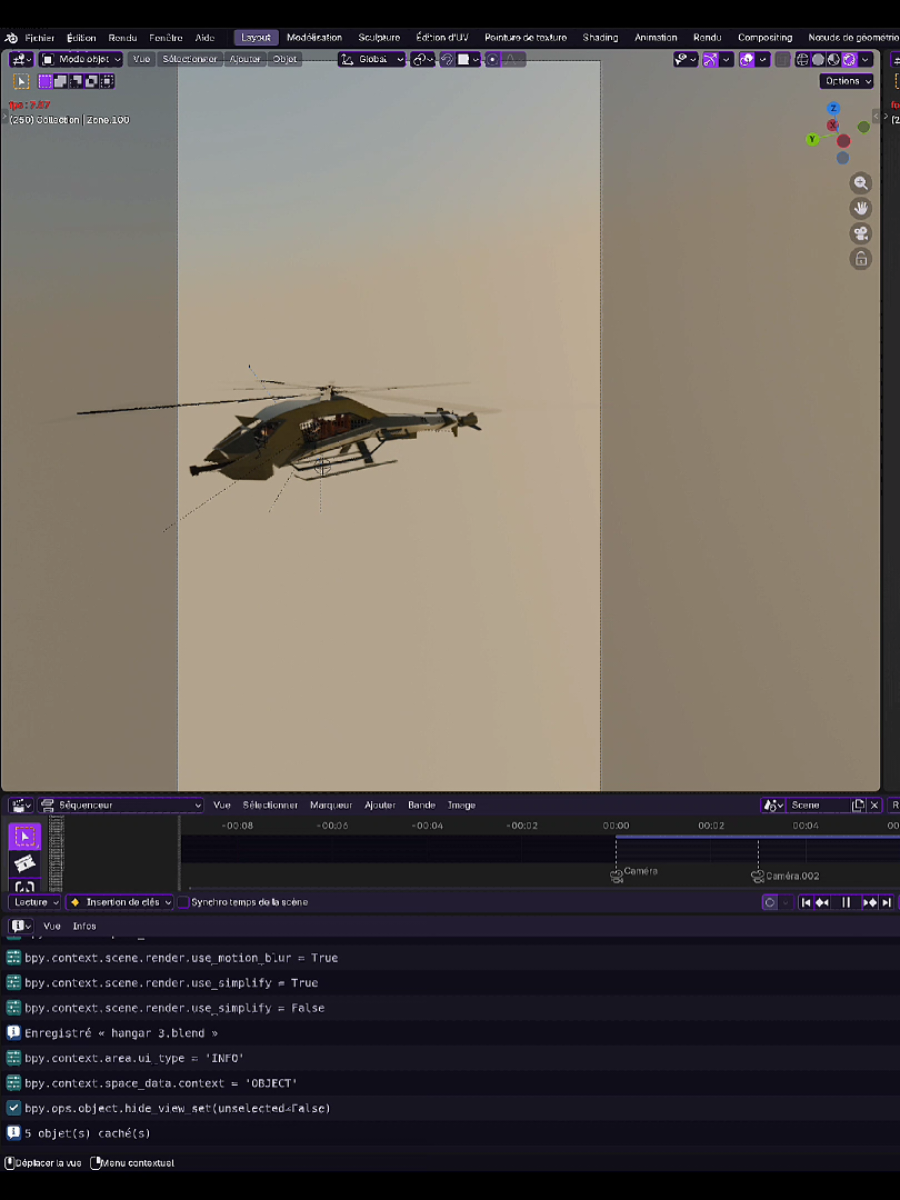Viewport: 900px width, 1200px height.
Task: Open the viewport Options dropdown
Action: (847, 81)
